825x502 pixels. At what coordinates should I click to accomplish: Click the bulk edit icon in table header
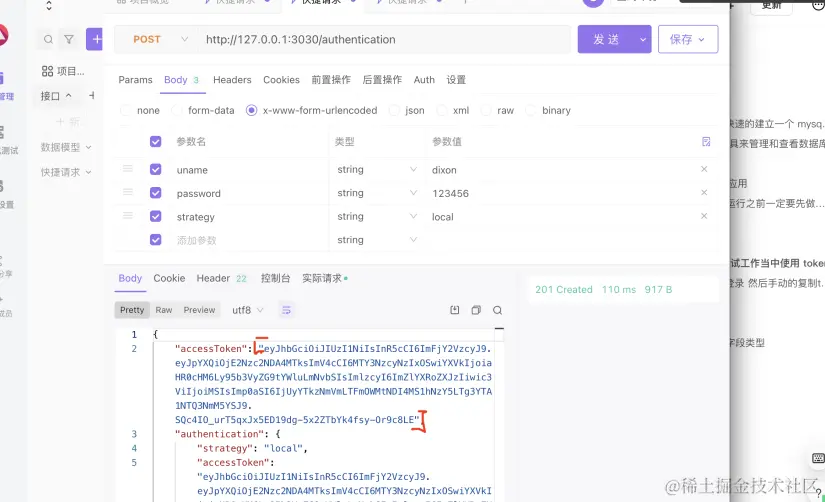click(706, 142)
